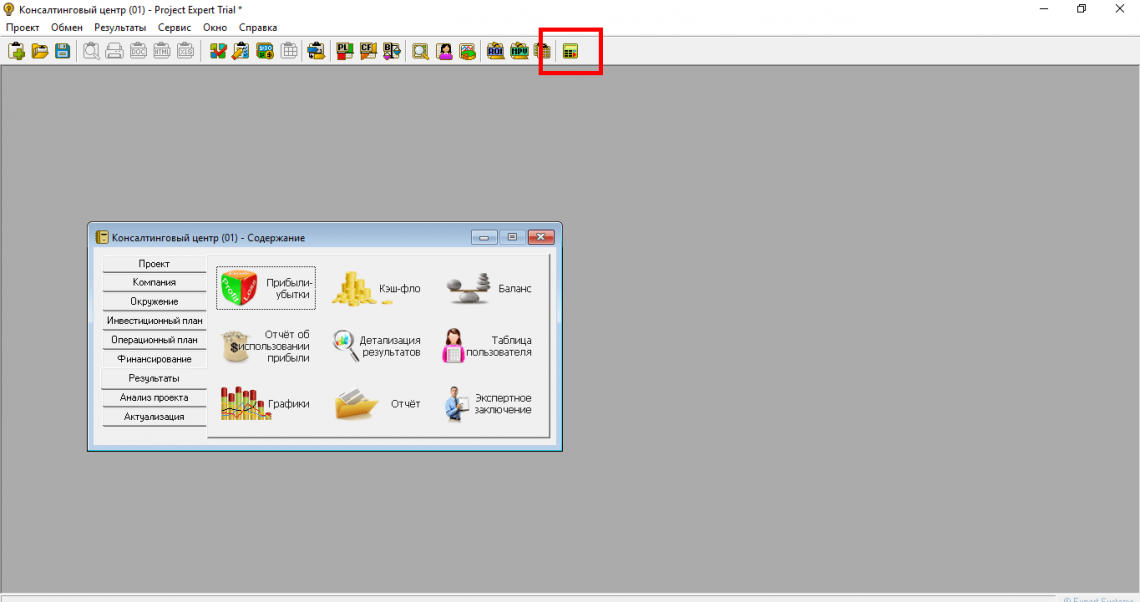This screenshot has height=602, width=1140.
Task: Switch to the Инвестиционный план tab
Action: coord(154,321)
